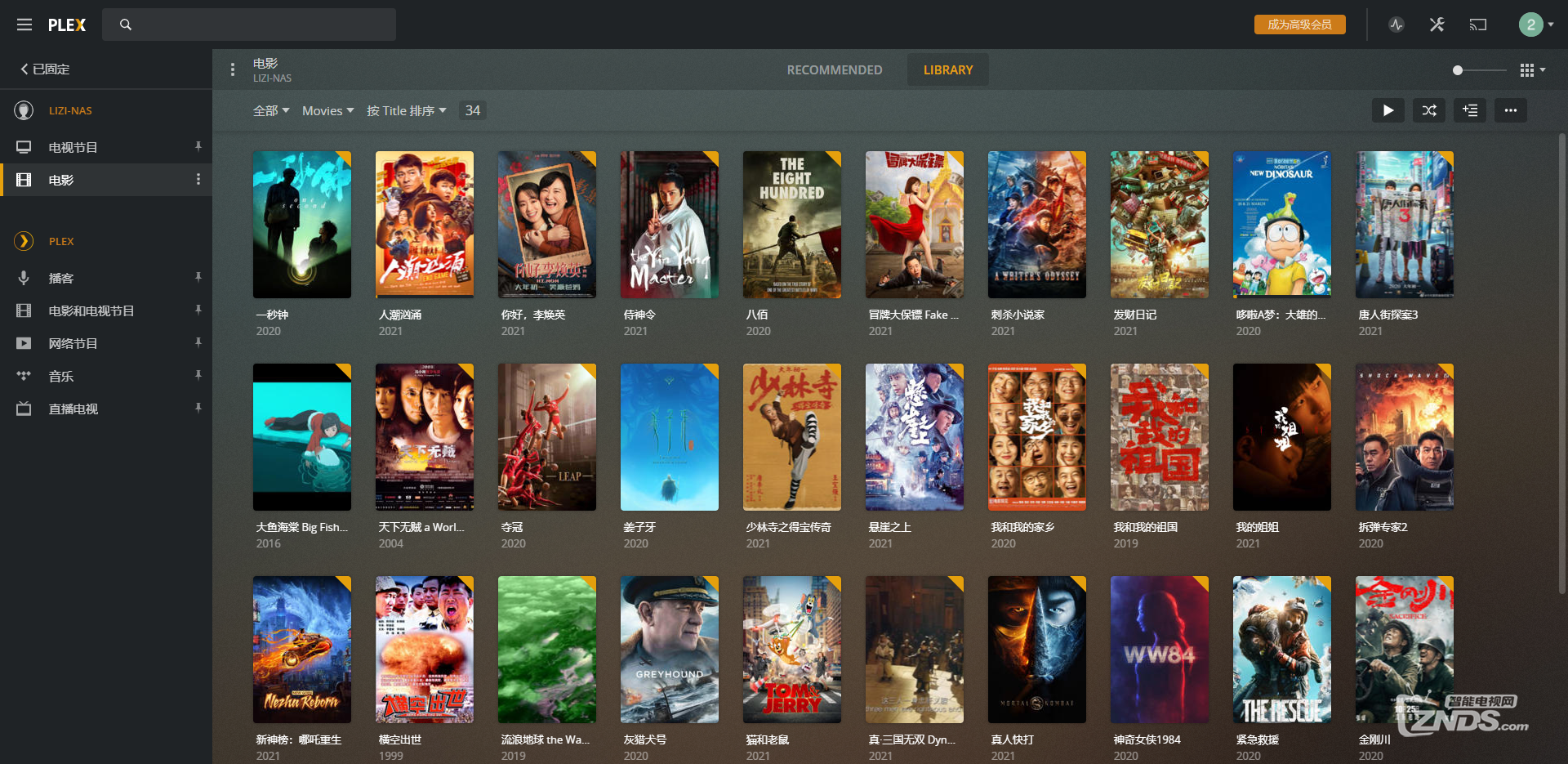Click the 发财日记 title
Screen dimensions: 1568x764
click(x=1135, y=315)
